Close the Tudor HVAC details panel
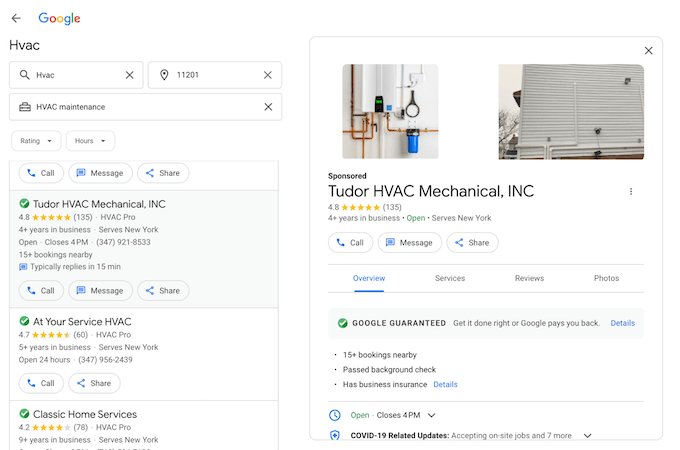680x450 pixels. click(x=648, y=51)
